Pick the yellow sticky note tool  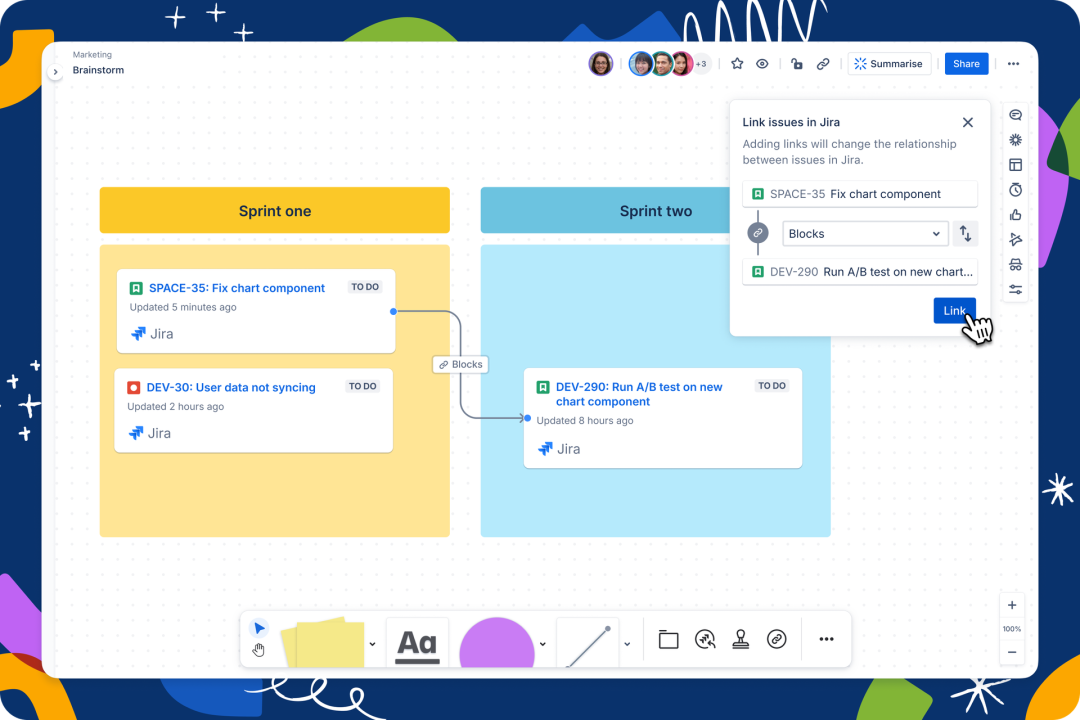point(323,642)
